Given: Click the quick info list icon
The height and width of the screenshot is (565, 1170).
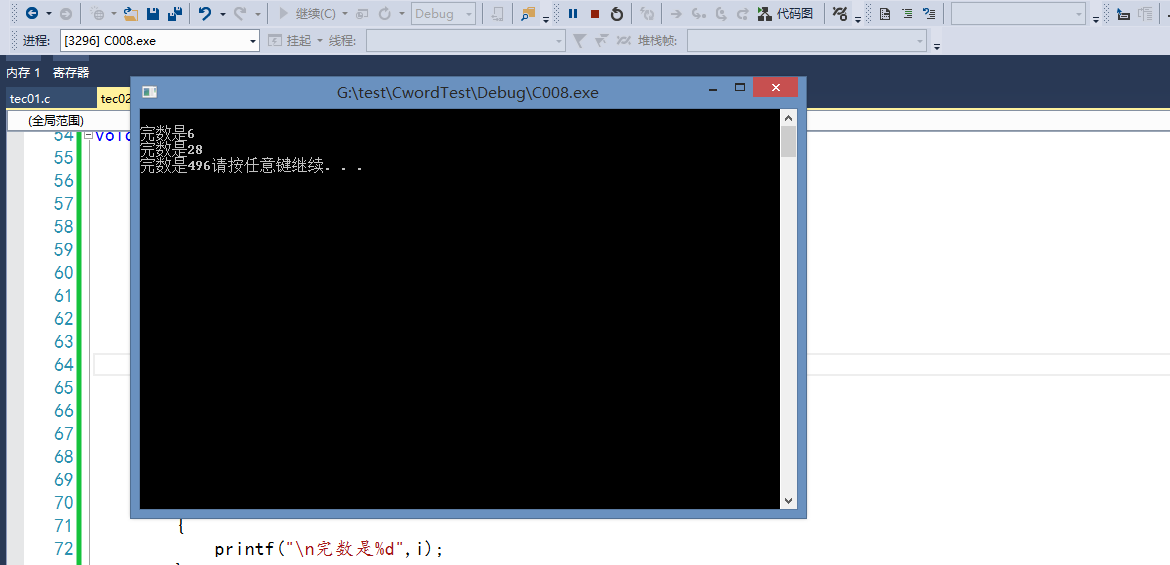Looking at the screenshot, I should [x=929, y=13].
